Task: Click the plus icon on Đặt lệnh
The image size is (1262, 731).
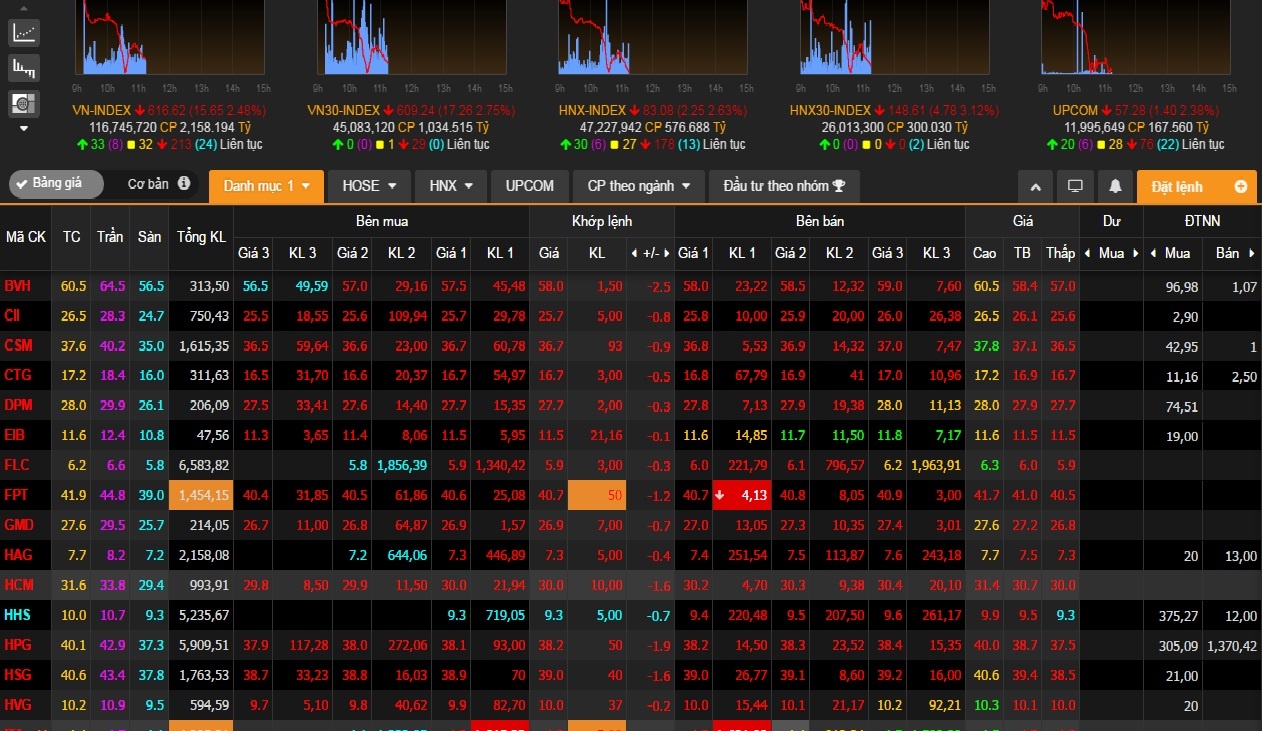Action: point(1241,186)
